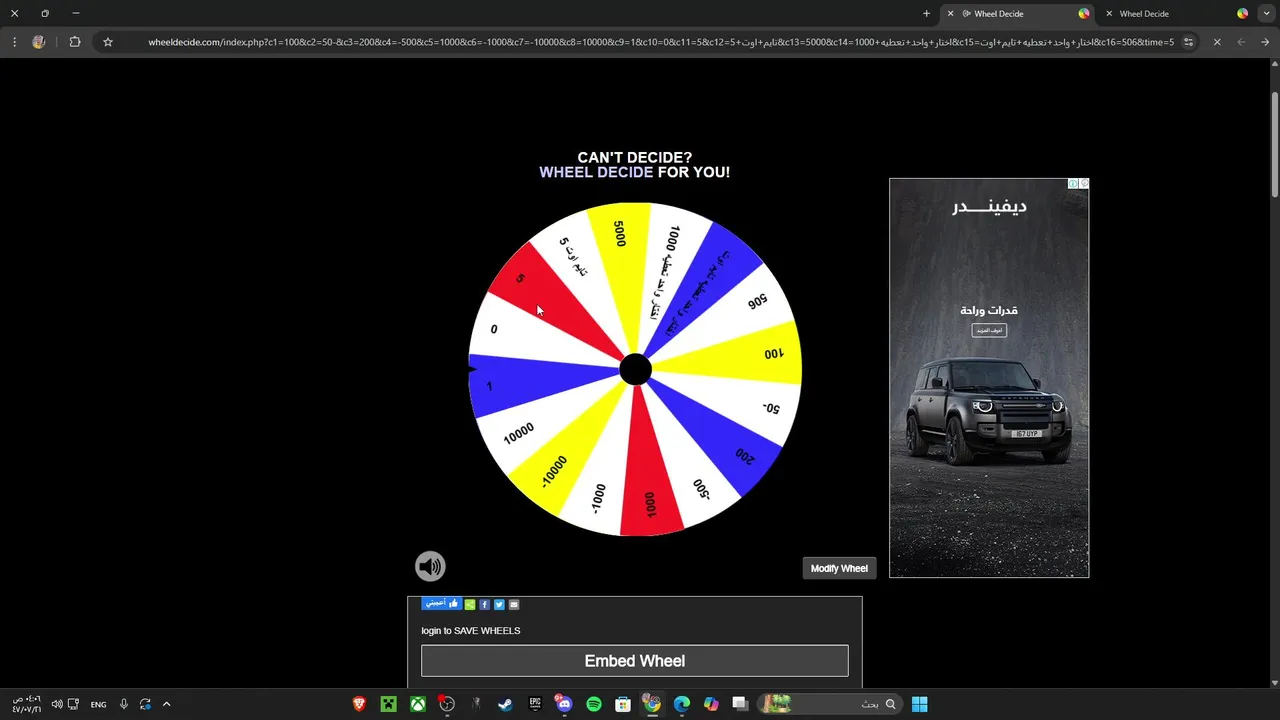Click the address bar URL
This screenshot has width=1280, height=720.
(661, 42)
